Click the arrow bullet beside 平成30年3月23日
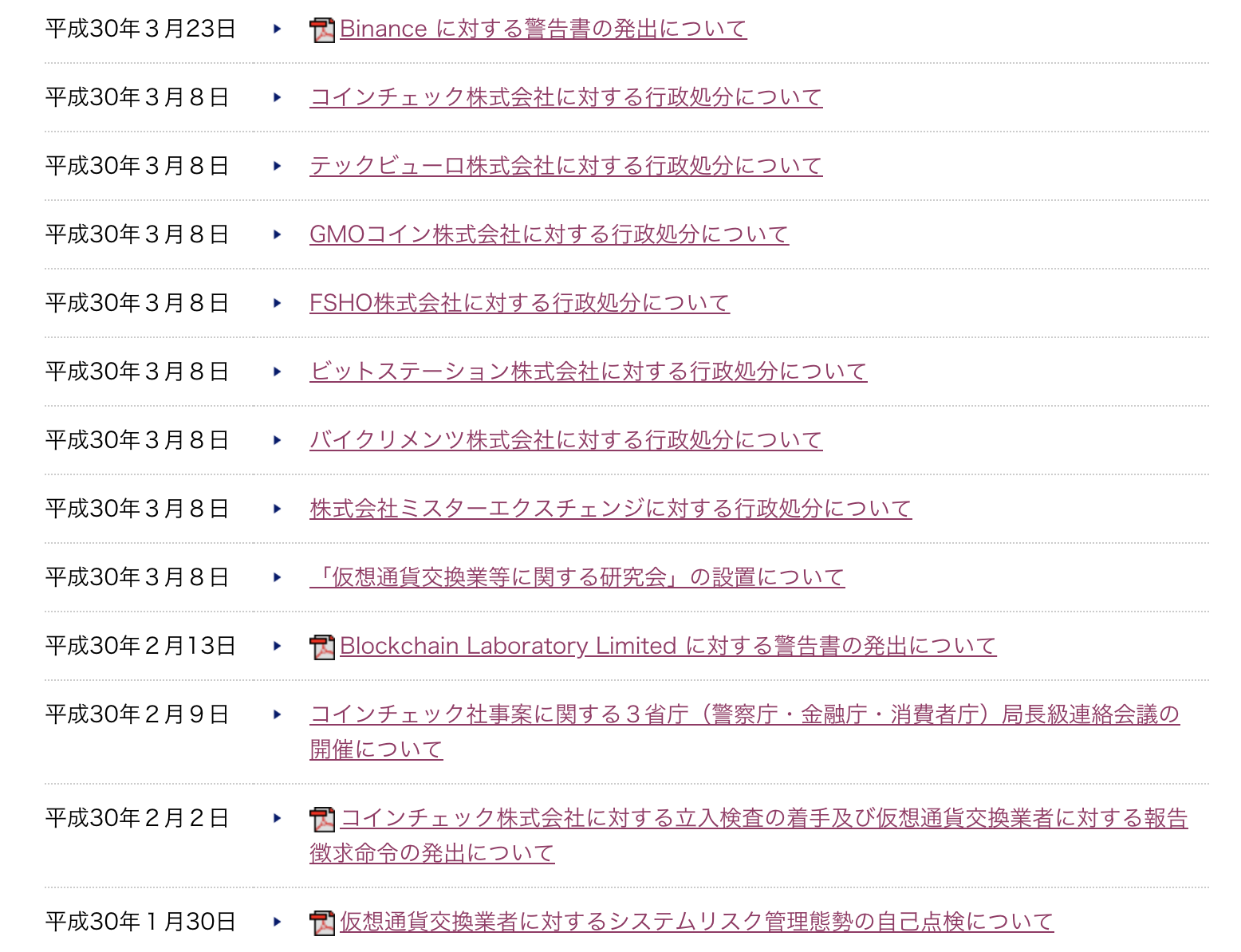1241x952 pixels. point(277,29)
